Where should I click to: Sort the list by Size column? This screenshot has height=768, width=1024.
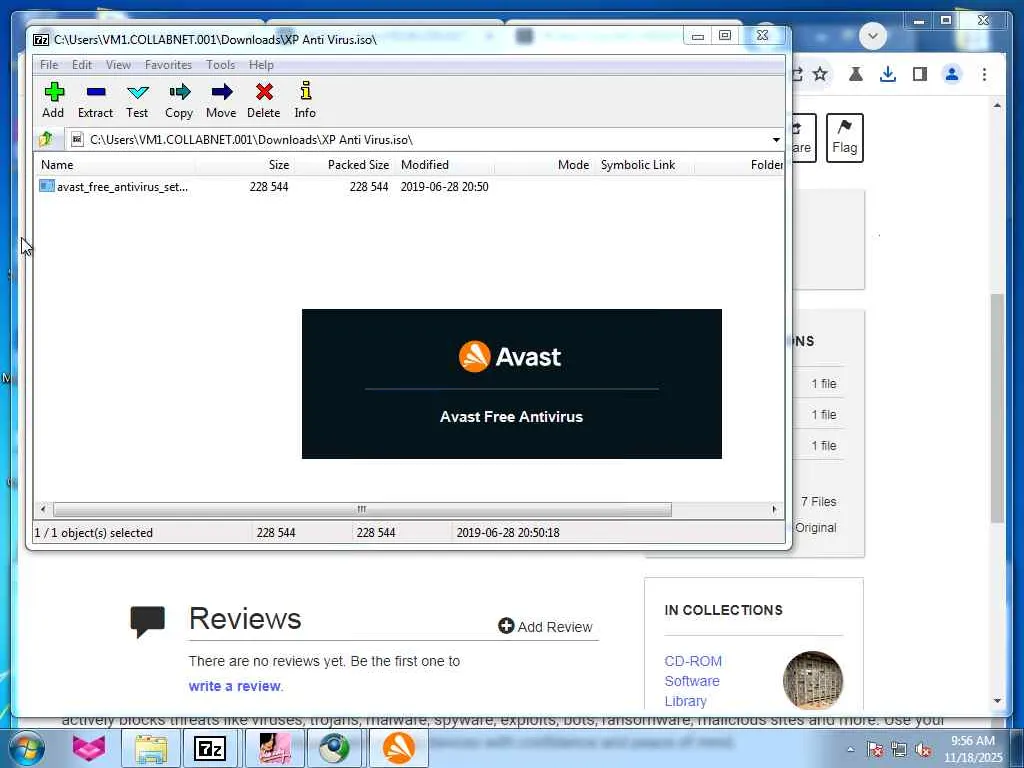(x=245, y=165)
